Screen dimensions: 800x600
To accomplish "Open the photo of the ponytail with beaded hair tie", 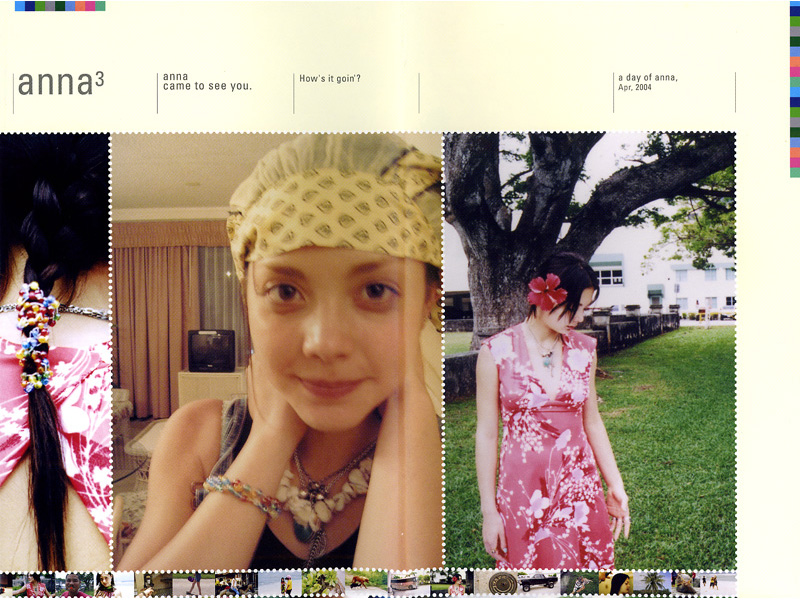I will click(x=55, y=350).
